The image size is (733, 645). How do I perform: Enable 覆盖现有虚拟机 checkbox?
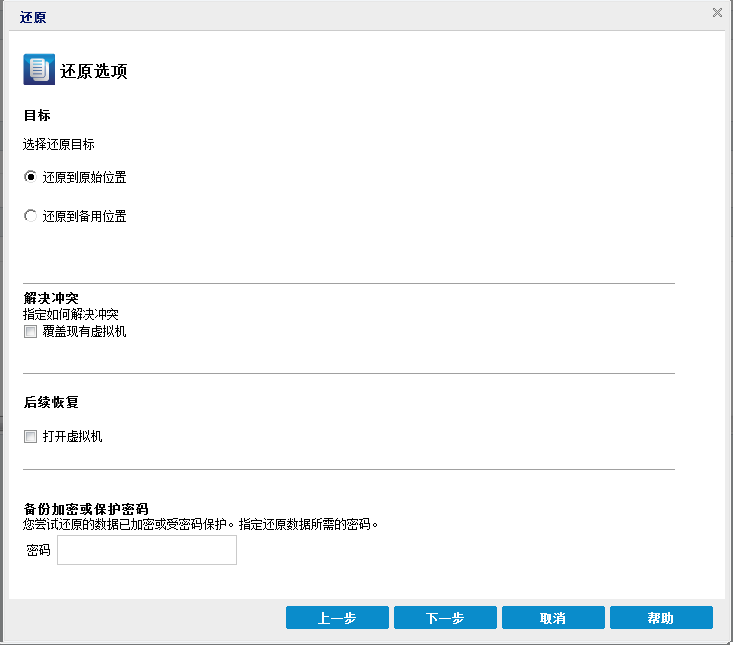(x=30, y=332)
